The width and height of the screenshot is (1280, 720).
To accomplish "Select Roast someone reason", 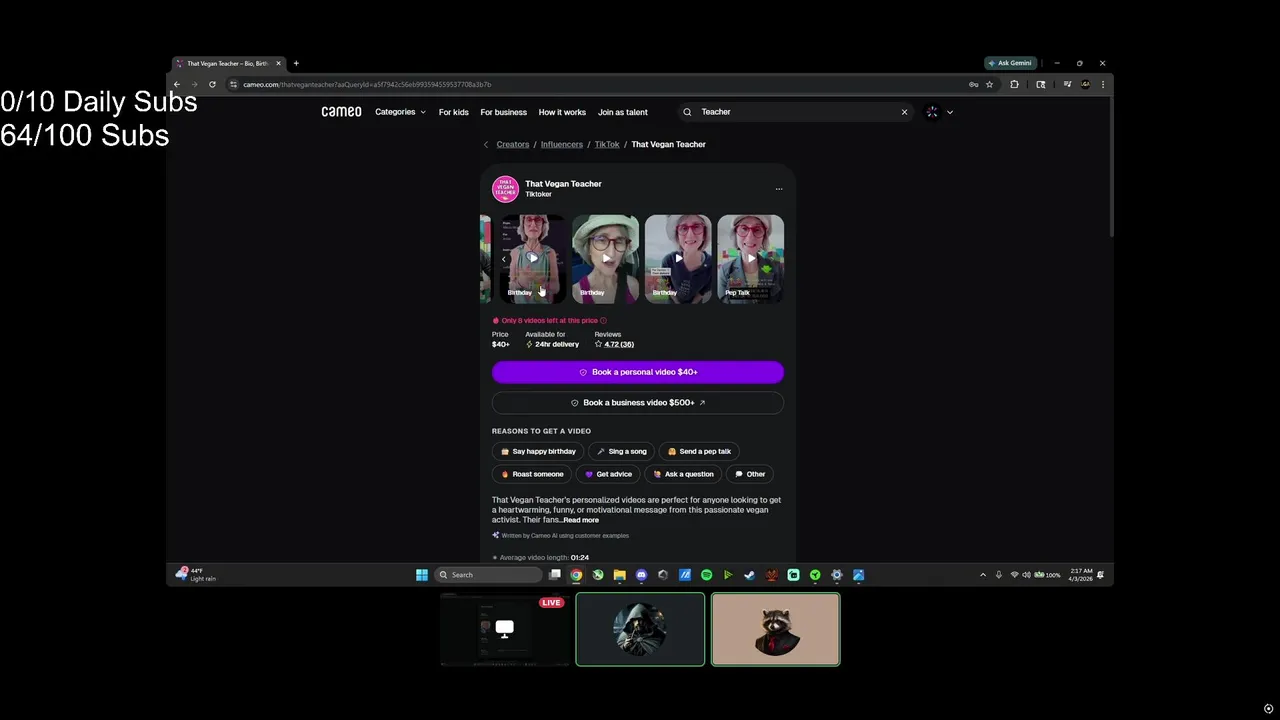I will click(x=532, y=474).
